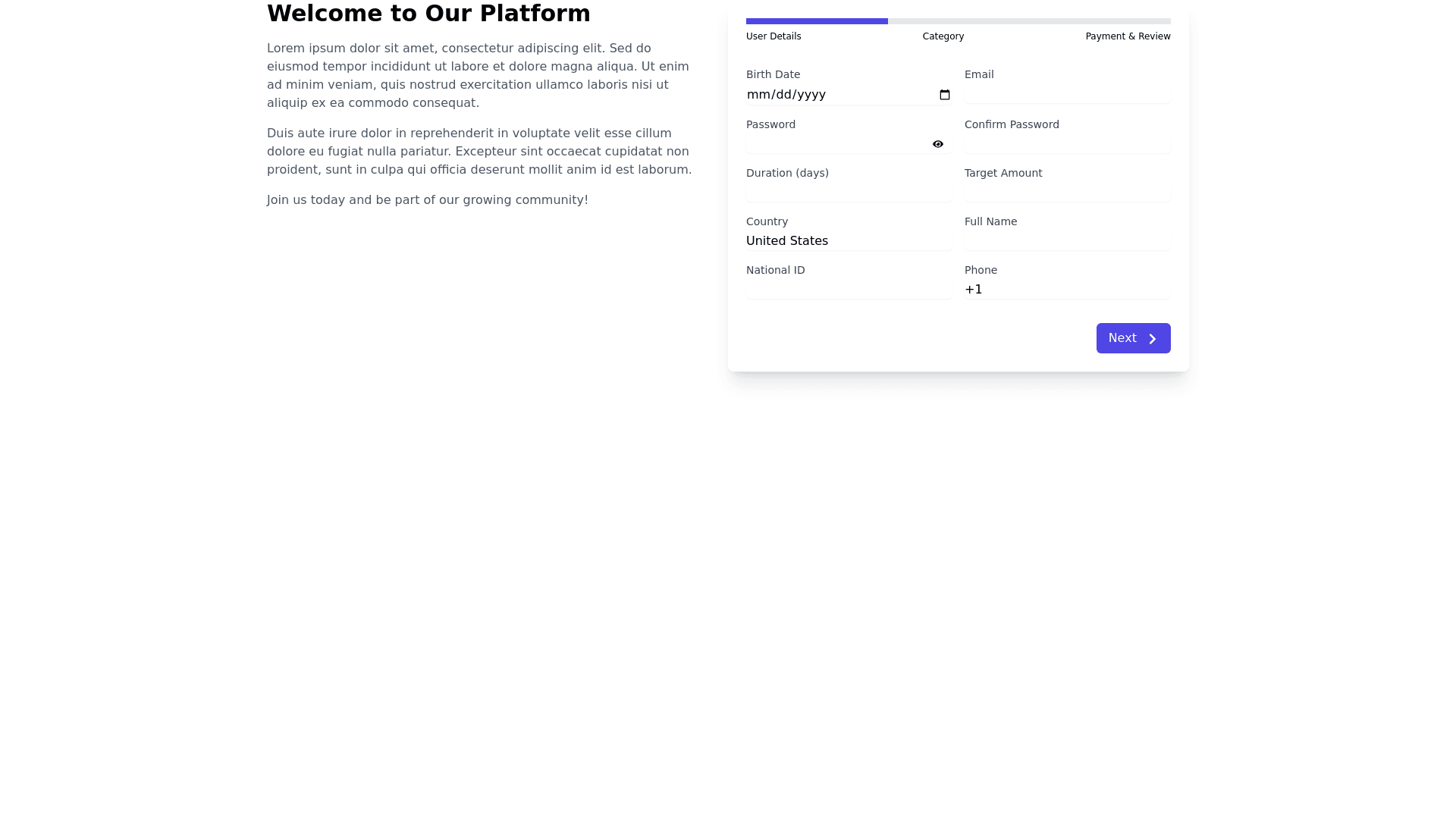
Task: Click inside the Target Amount field
Action: coord(1066,191)
